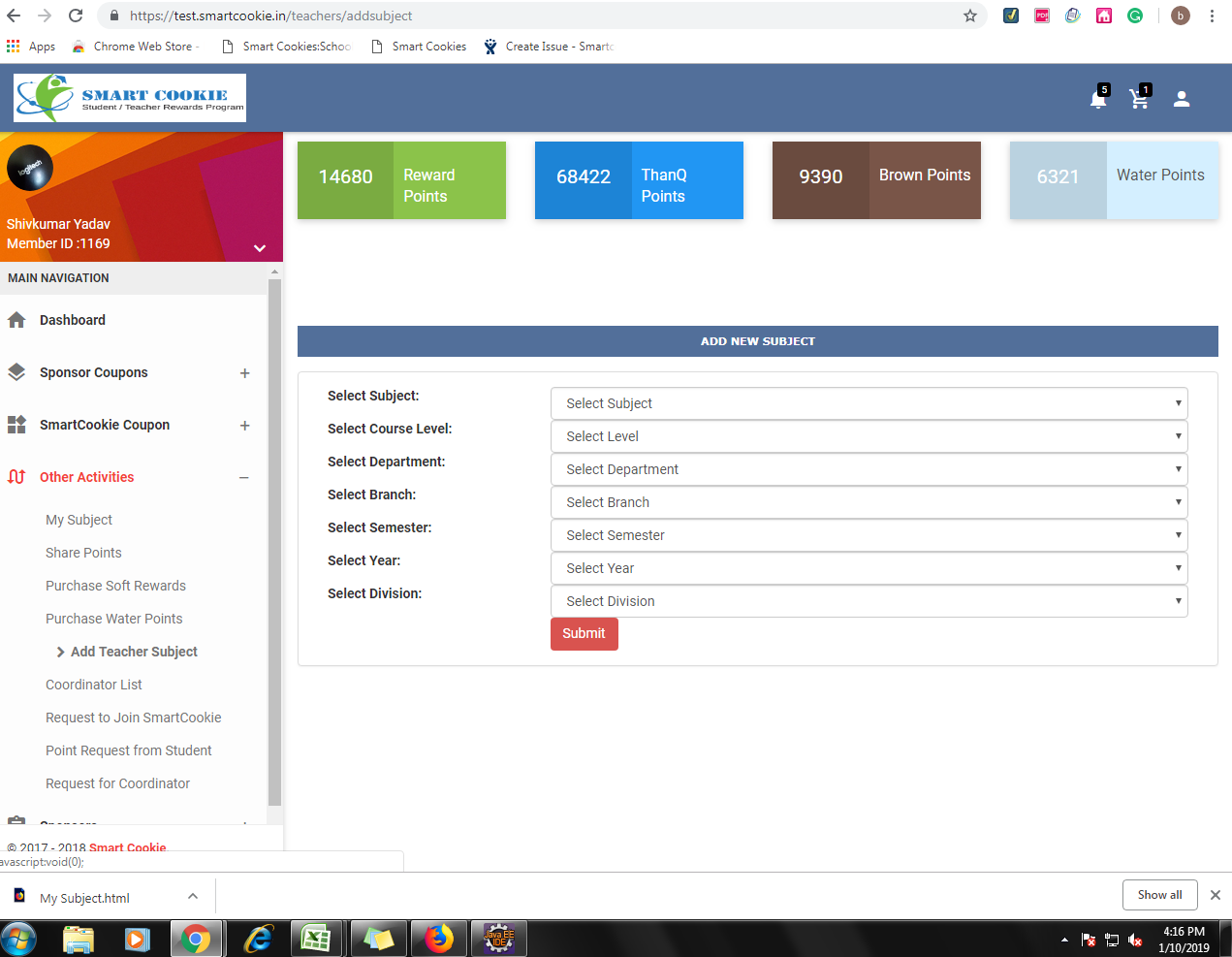Screen dimensions: 1232x957
Task: Open the Select Subject dropdown
Action: click(869, 403)
